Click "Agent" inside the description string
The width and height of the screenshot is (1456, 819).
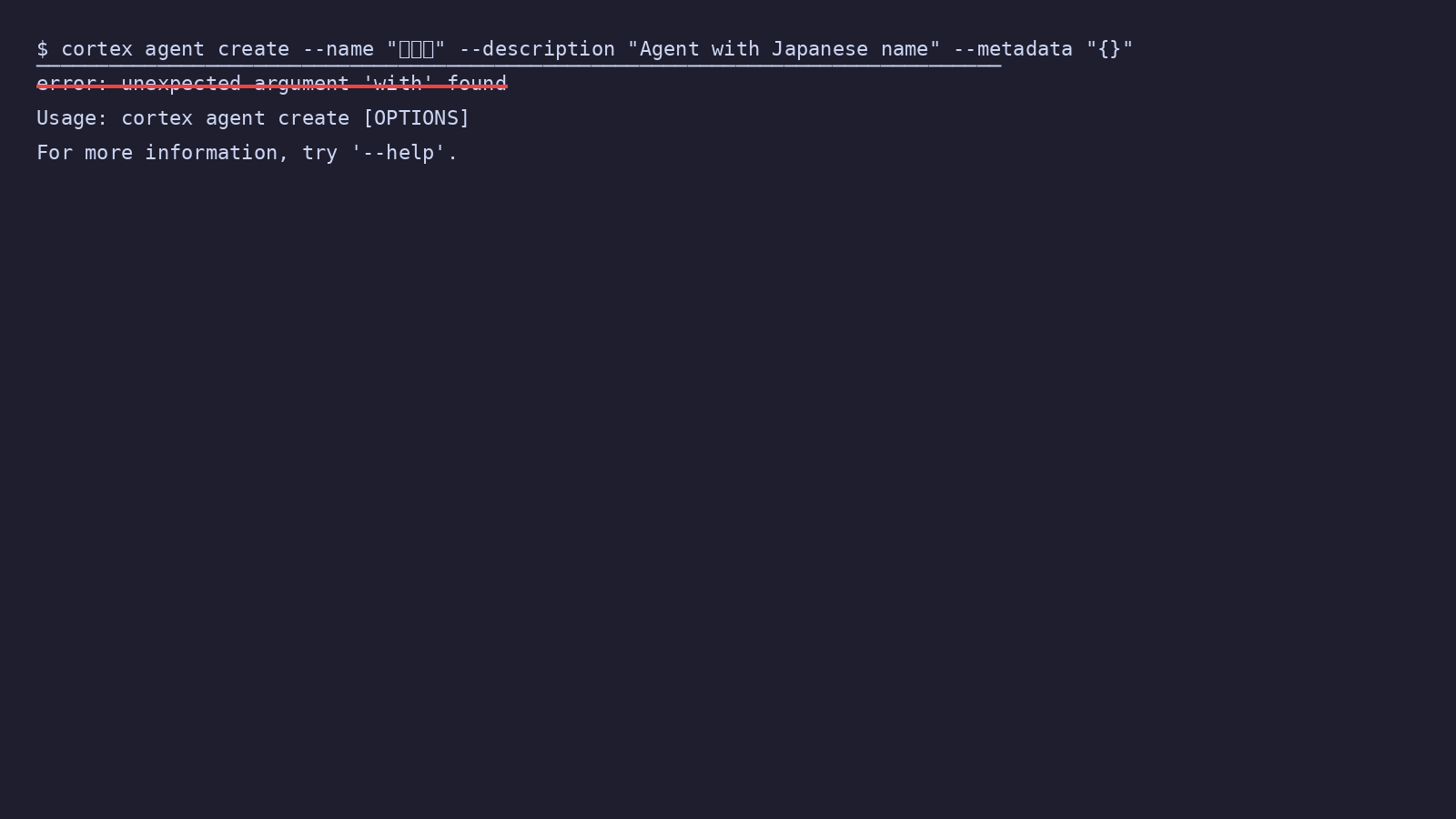pos(669,49)
